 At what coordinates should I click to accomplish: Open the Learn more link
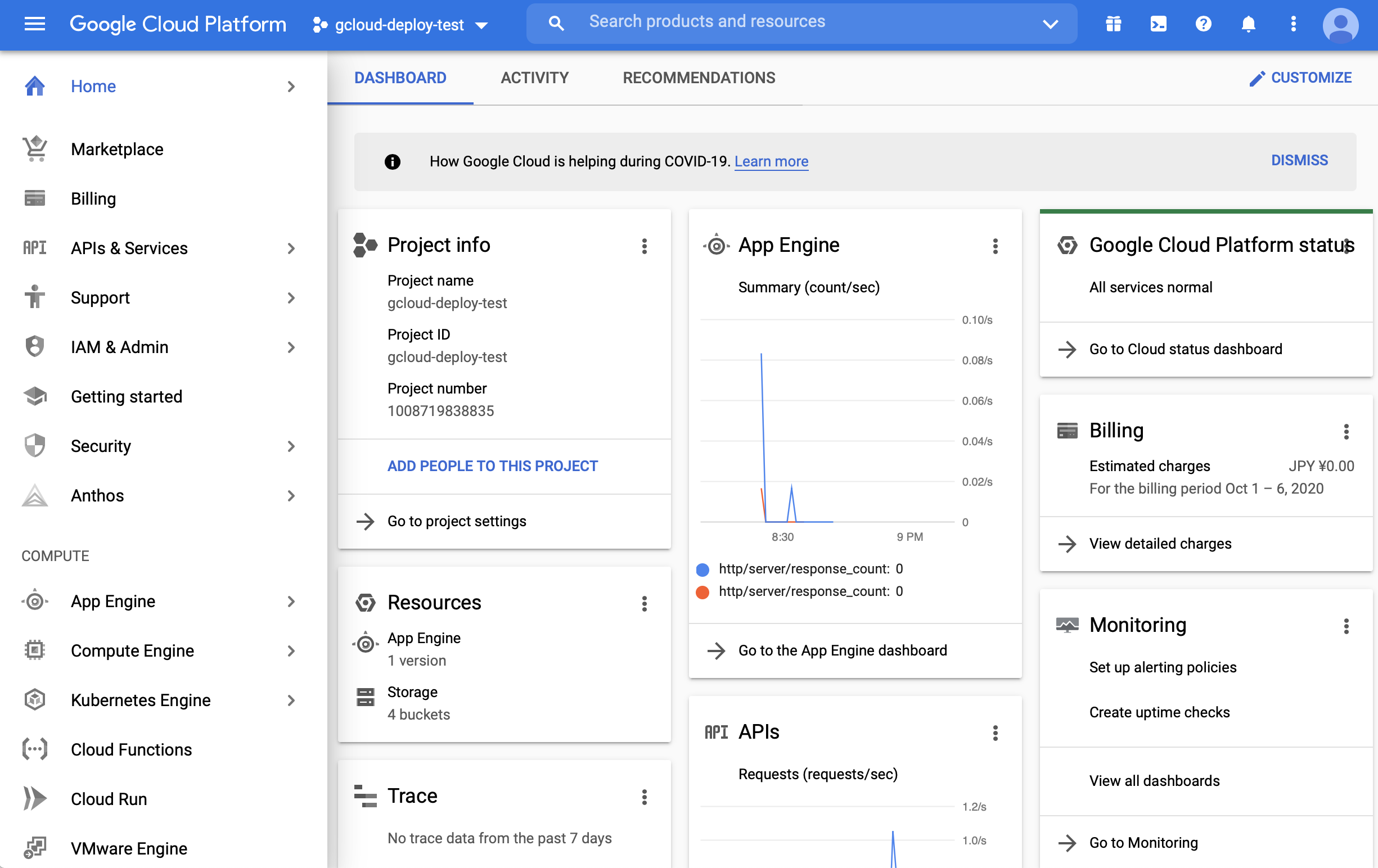click(x=771, y=162)
